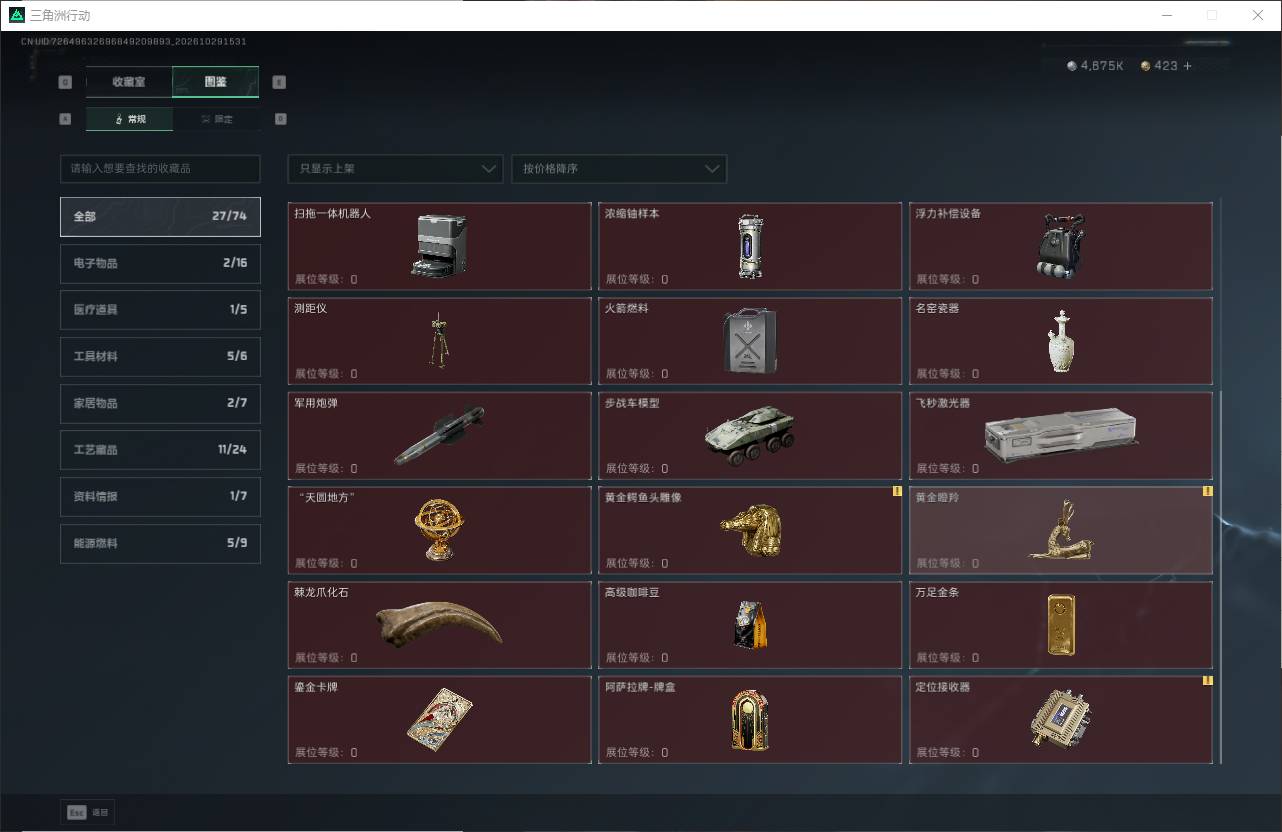Click the gold currency coin icon
The height and width of the screenshot is (832, 1282).
pos(1146,66)
